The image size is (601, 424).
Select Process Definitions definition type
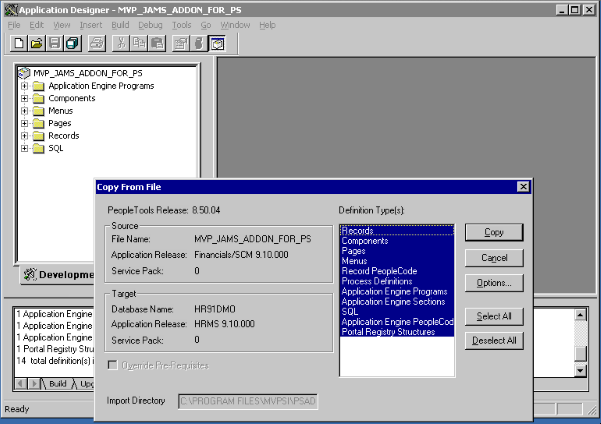(x=397, y=281)
